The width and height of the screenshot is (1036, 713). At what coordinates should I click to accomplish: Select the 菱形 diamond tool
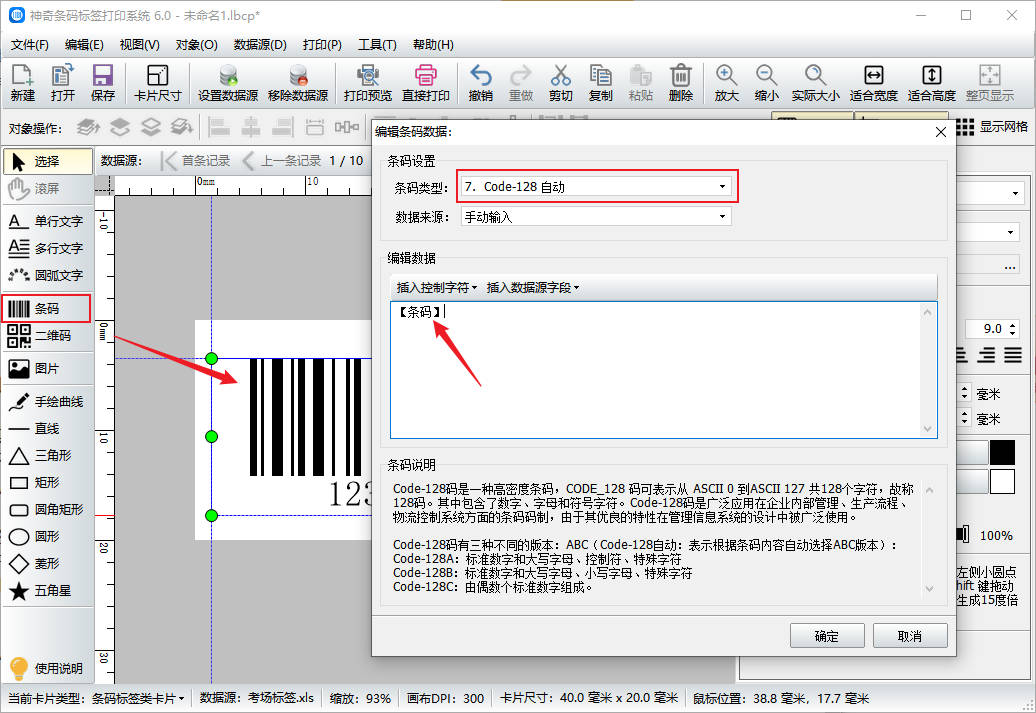coord(46,564)
